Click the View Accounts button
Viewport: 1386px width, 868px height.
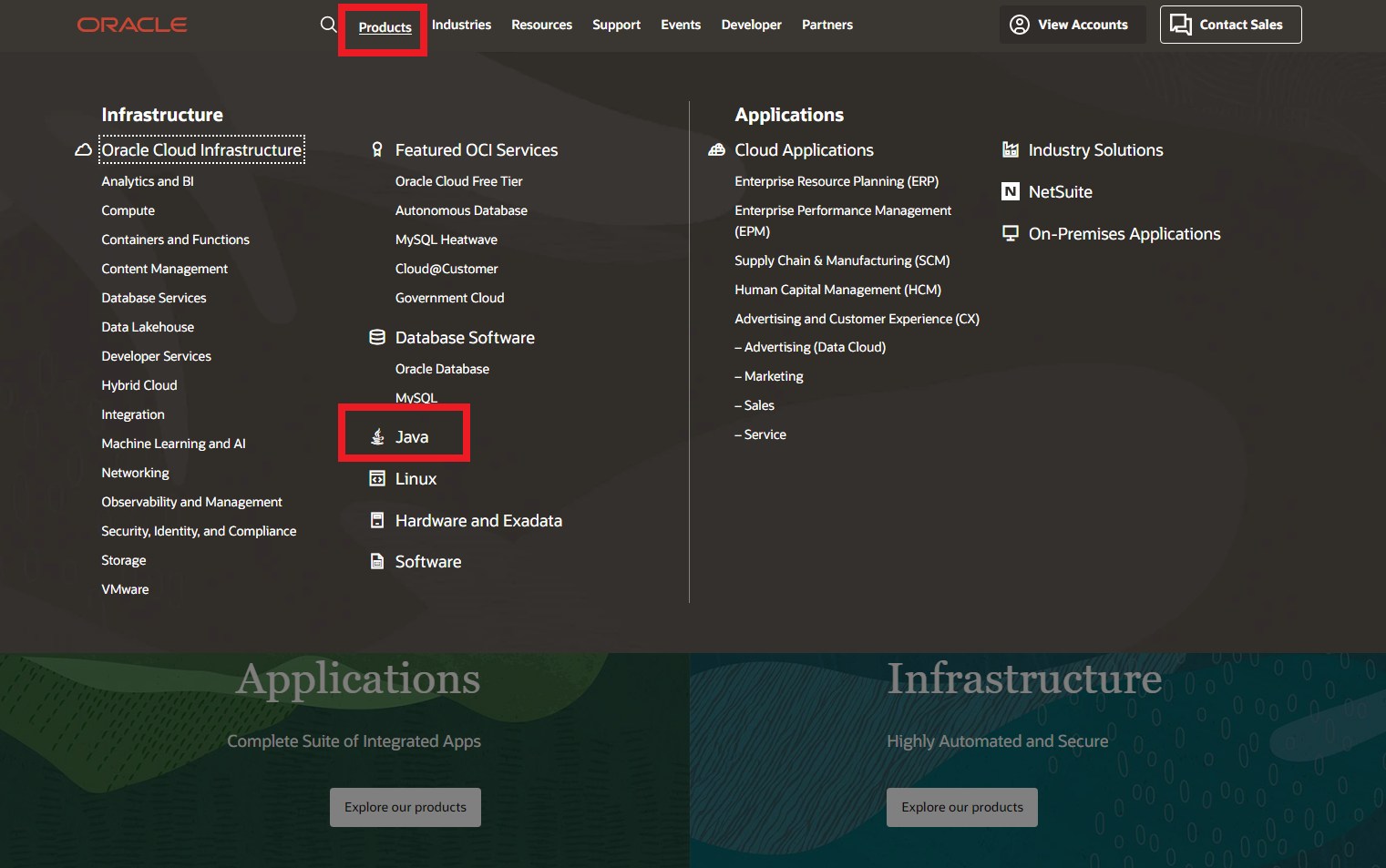(1072, 25)
